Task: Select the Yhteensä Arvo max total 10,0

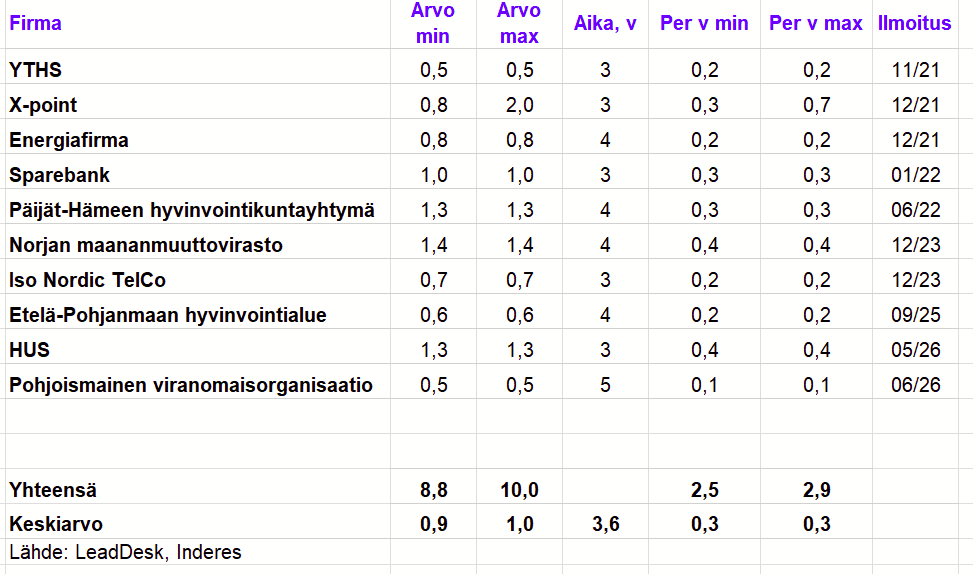Action: (x=519, y=490)
